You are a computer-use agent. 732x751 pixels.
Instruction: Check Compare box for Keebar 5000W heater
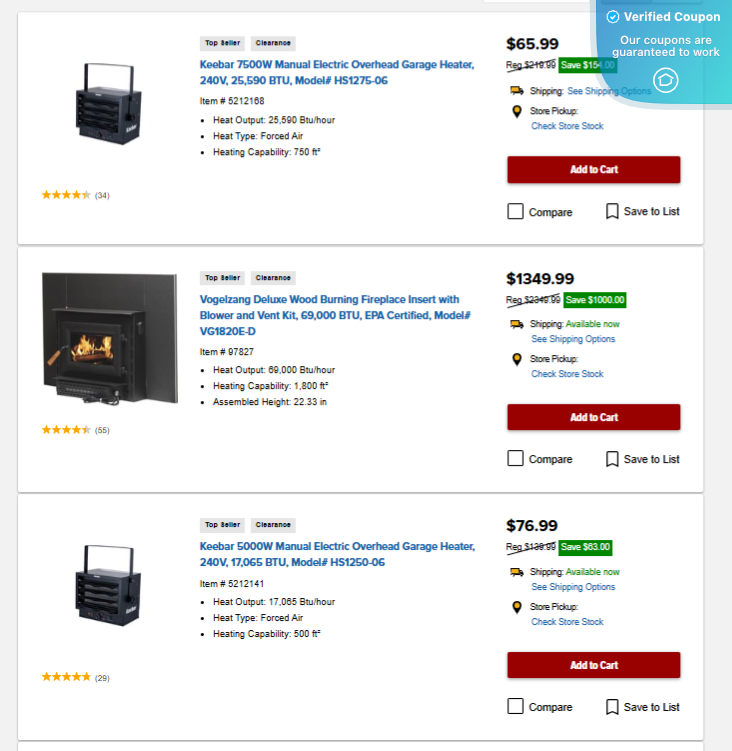click(516, 707)
